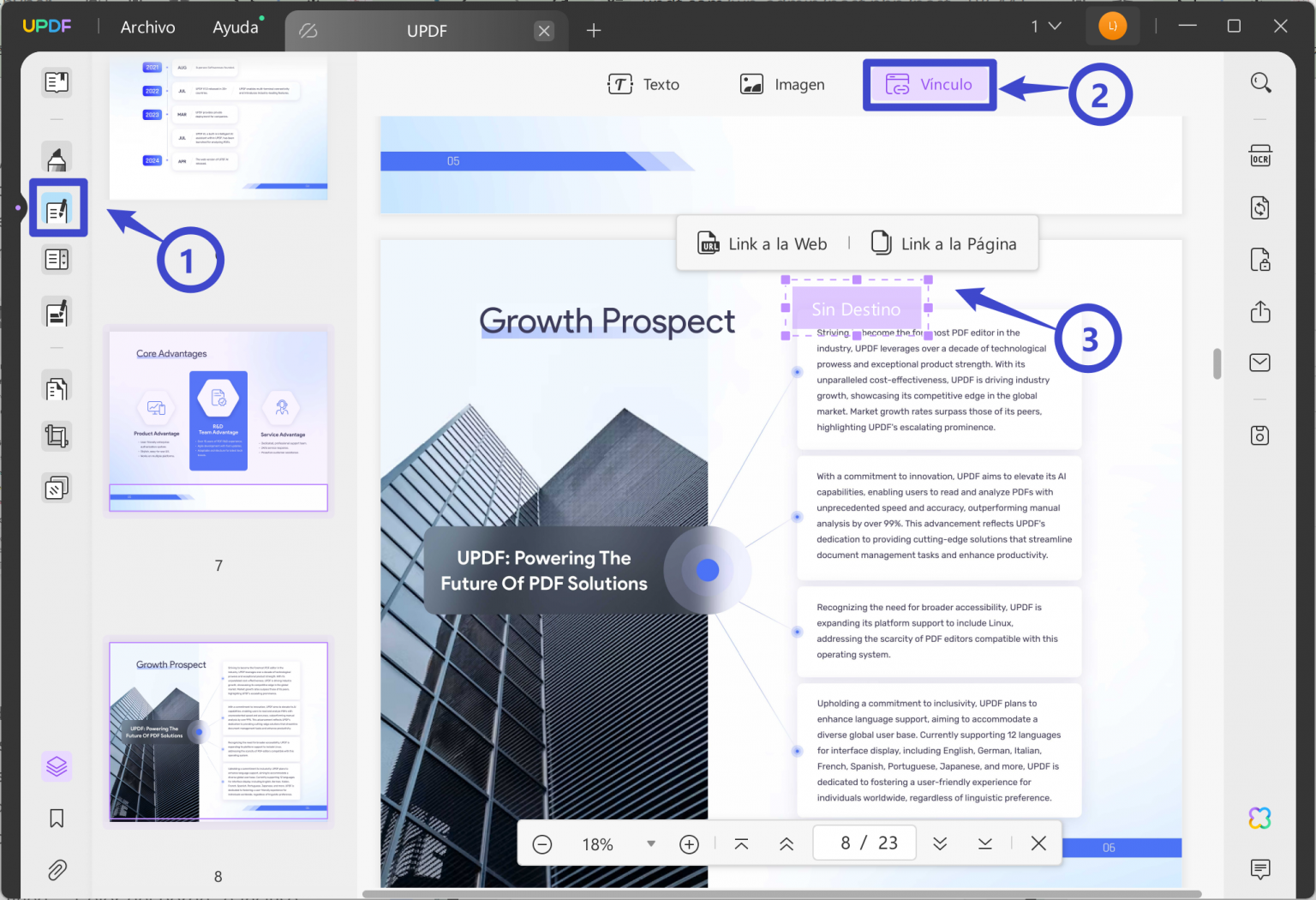Select the Texto editing tool

point(643,84)
